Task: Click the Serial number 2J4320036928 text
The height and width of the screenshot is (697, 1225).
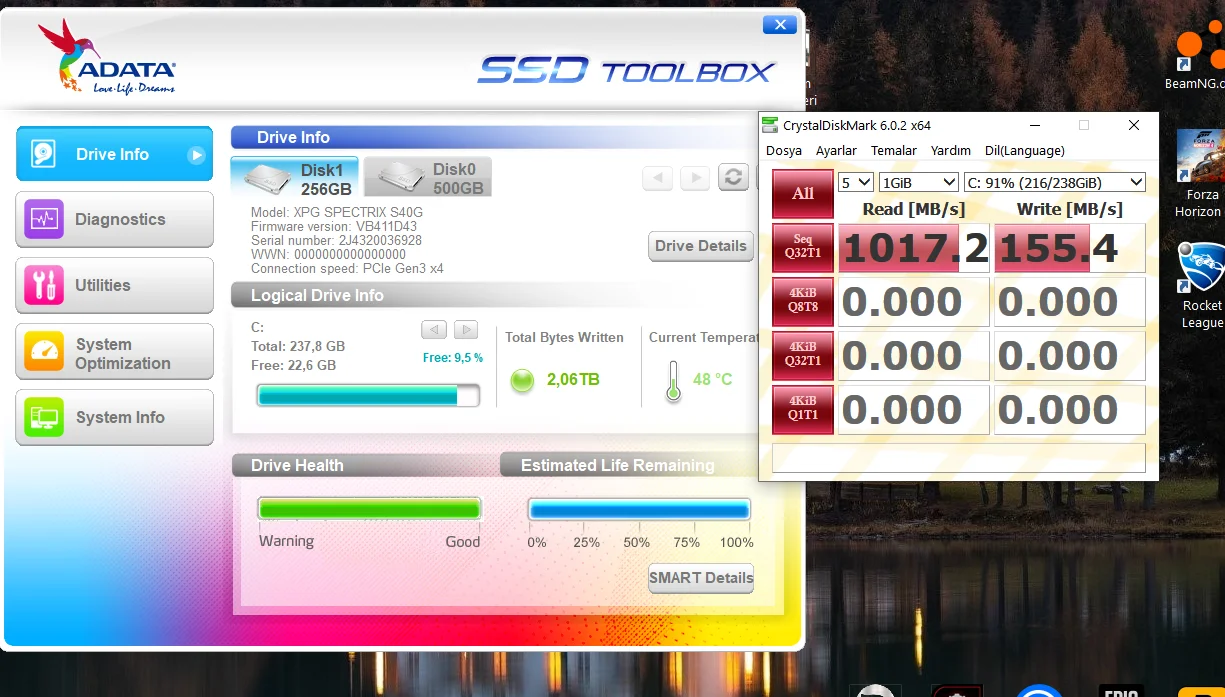Action: point(336,241)
